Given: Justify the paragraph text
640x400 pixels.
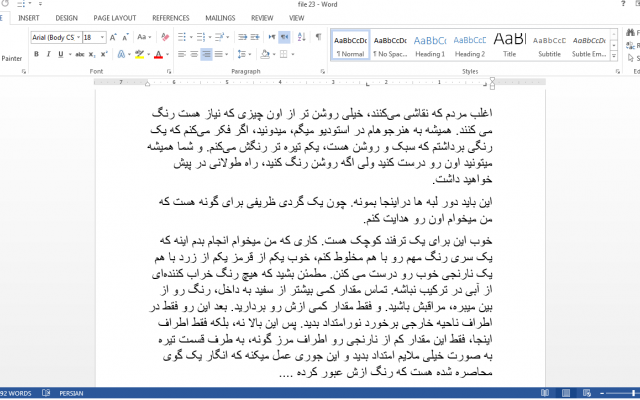Looking at the screenshot, I should (x=219, y=54).
